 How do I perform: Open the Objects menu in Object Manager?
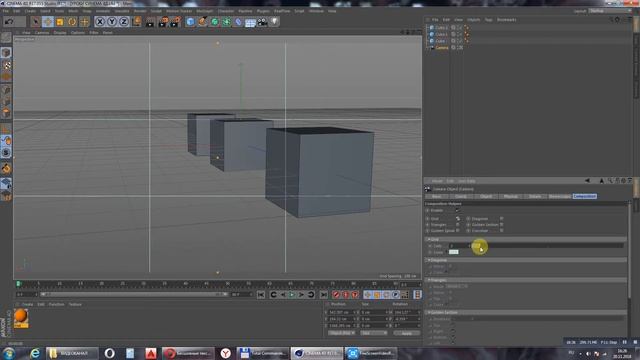(473, 20)
